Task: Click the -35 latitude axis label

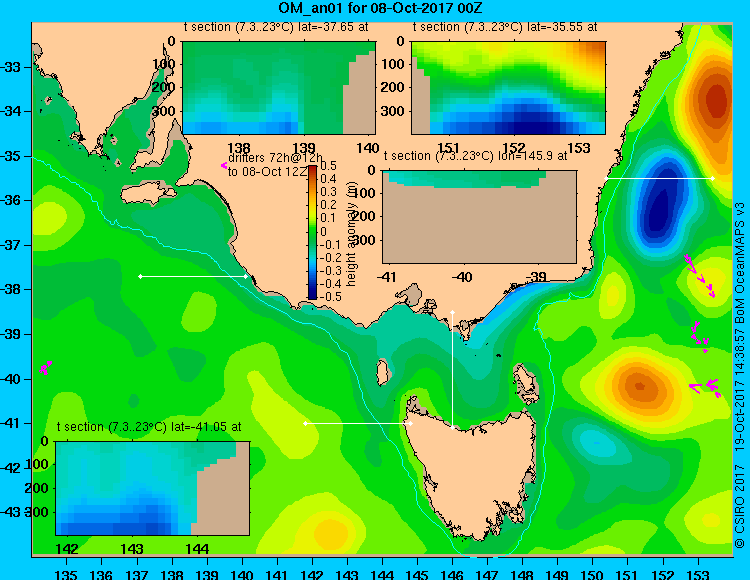Action: pyautogui.click(x=11, y=156)
